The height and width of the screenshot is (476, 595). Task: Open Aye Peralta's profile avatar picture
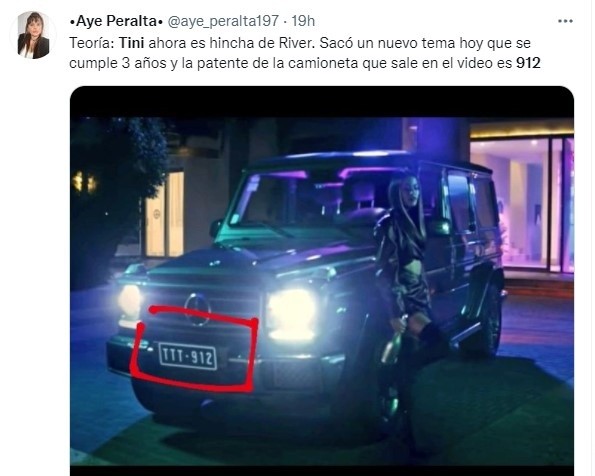coord(33,35)
